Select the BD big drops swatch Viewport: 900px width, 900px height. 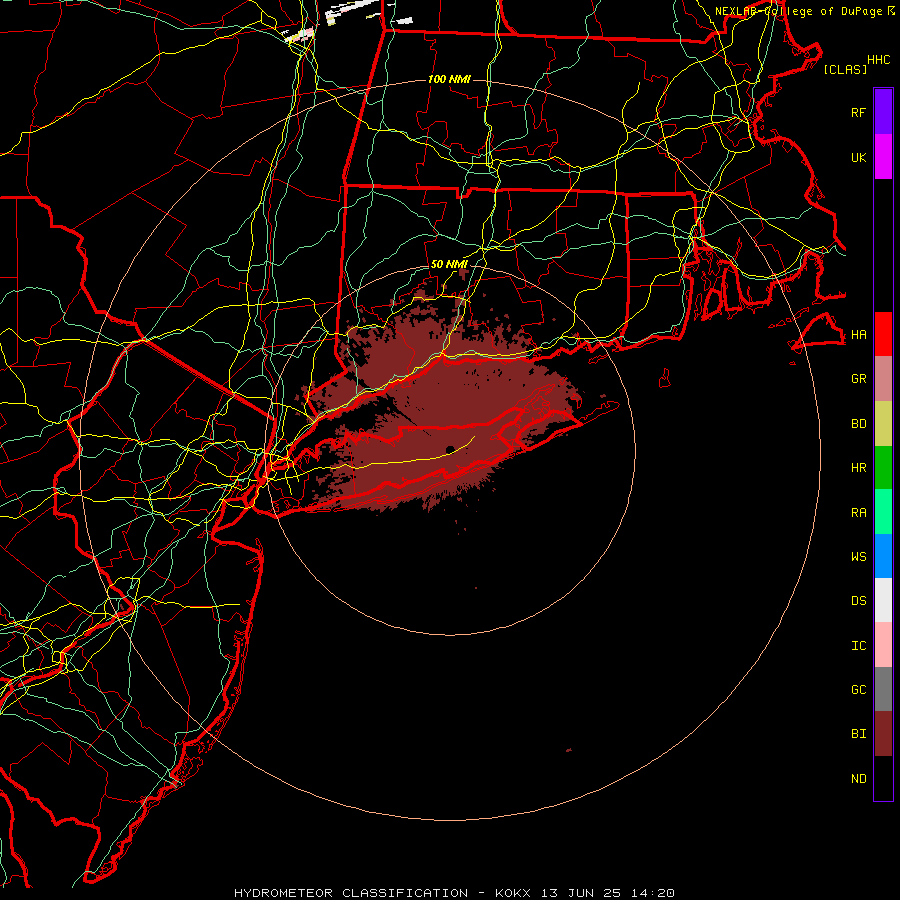[x=883, y=424]
